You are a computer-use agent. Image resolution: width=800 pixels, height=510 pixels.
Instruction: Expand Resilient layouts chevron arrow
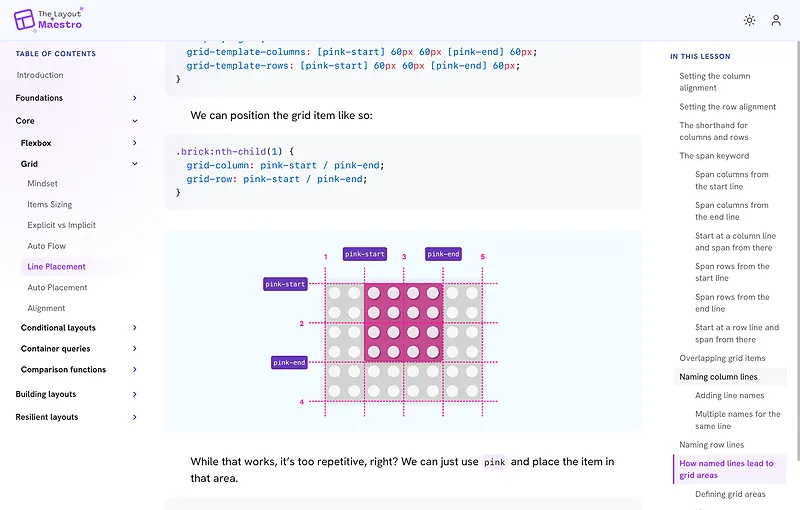pos(135,417)
